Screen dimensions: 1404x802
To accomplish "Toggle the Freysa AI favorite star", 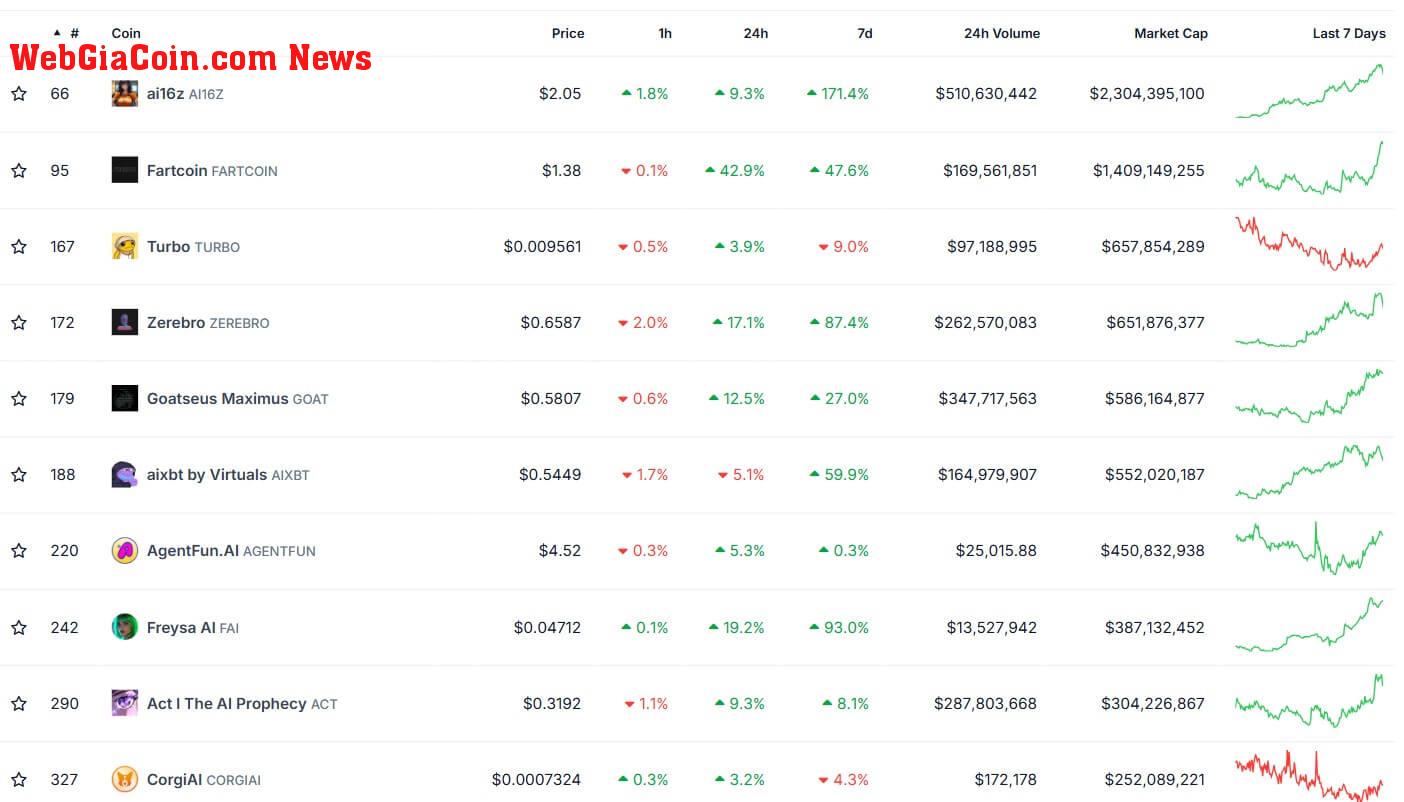I will (x=19, y=628).
